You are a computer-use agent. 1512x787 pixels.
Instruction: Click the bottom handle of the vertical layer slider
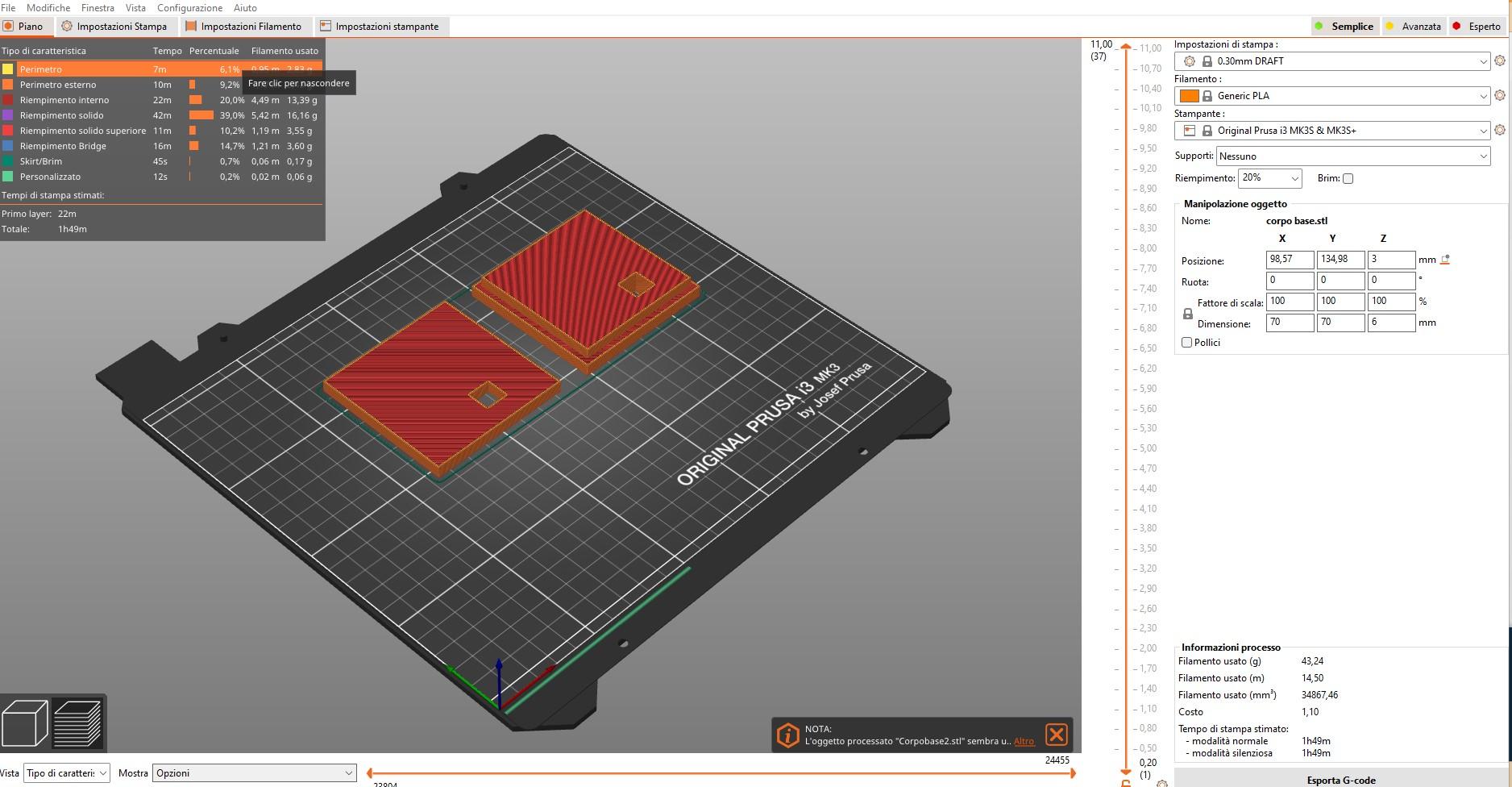click(x=1126, y=771)
